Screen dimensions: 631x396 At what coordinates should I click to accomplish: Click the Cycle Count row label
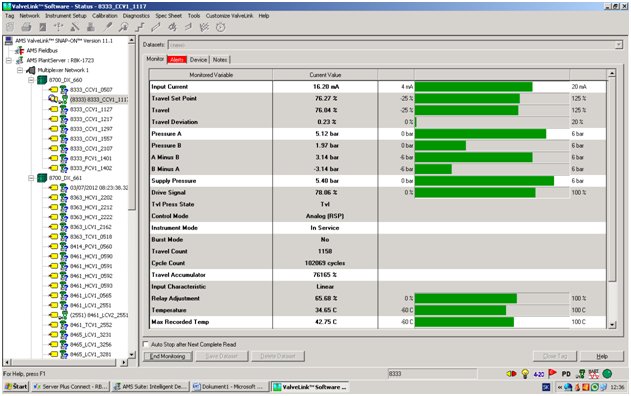click(x=168, y=263)
